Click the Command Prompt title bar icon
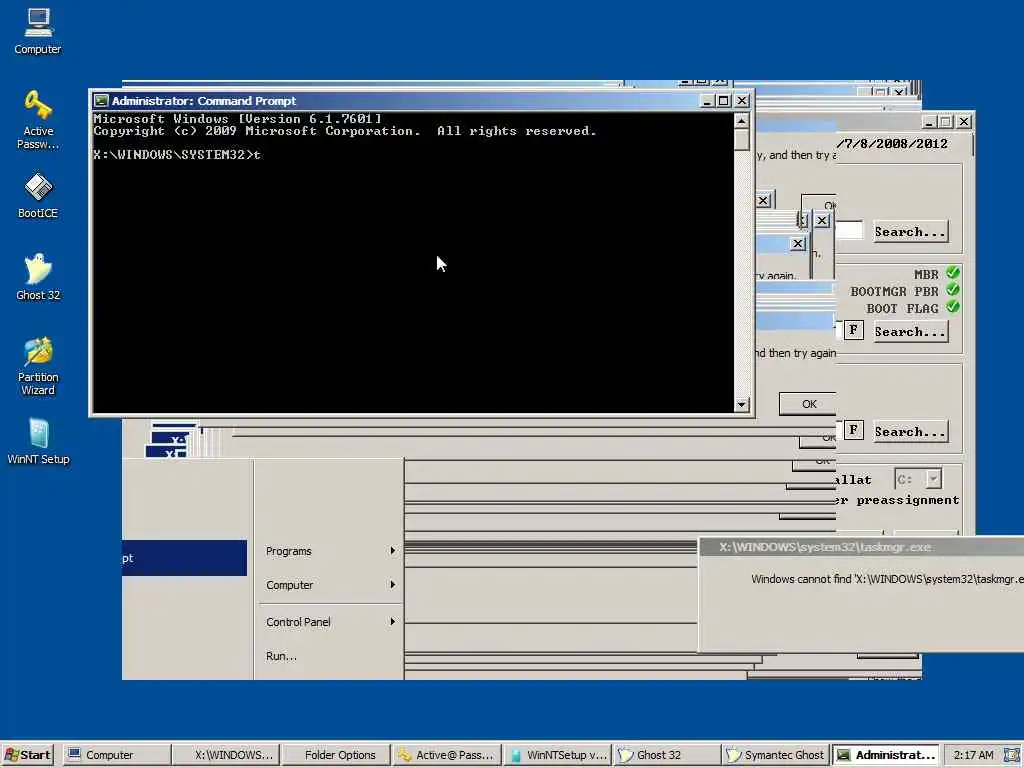 [101, 101]
